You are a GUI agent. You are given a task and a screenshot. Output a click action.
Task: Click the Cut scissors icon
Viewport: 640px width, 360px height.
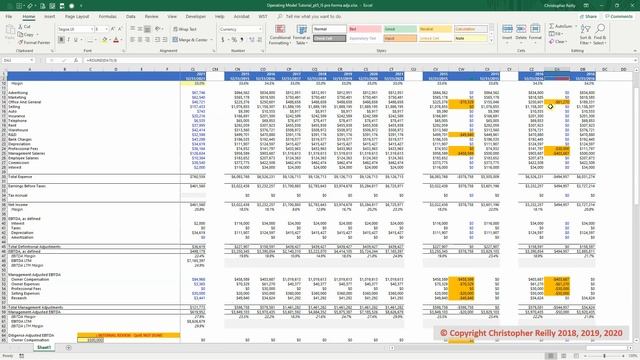point(20,27)
